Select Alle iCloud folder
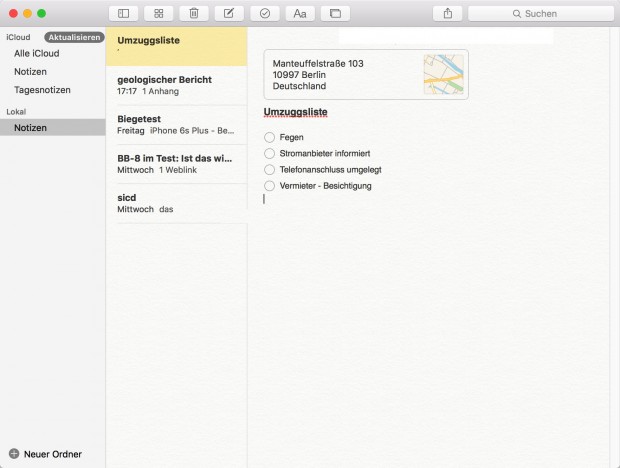 coord(37,53)
